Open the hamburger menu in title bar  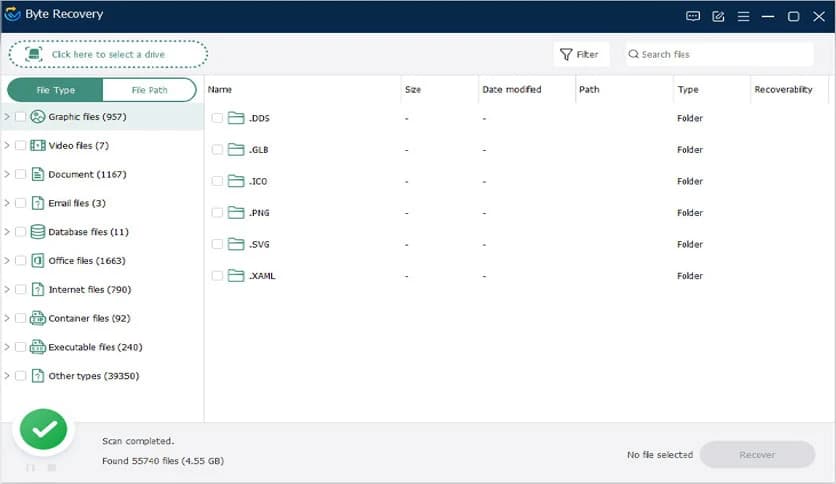743,16
